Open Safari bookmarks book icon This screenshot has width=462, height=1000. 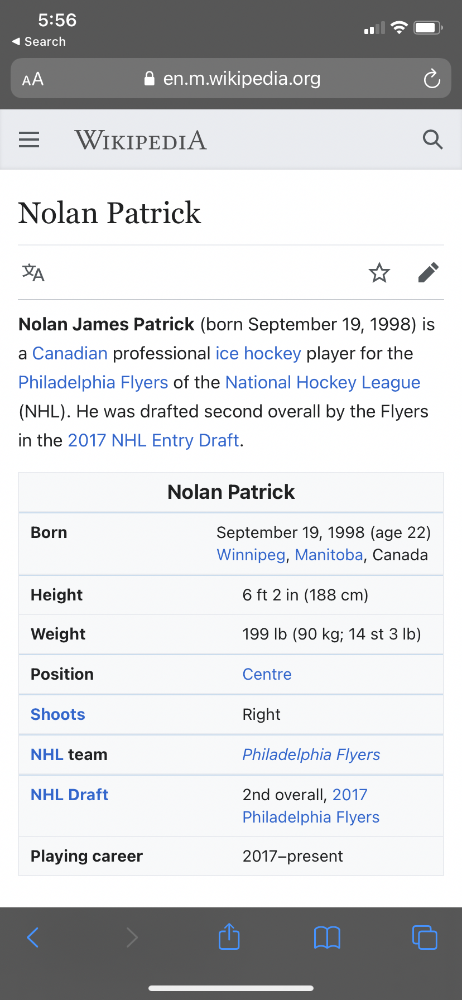(x=327, y=938)
